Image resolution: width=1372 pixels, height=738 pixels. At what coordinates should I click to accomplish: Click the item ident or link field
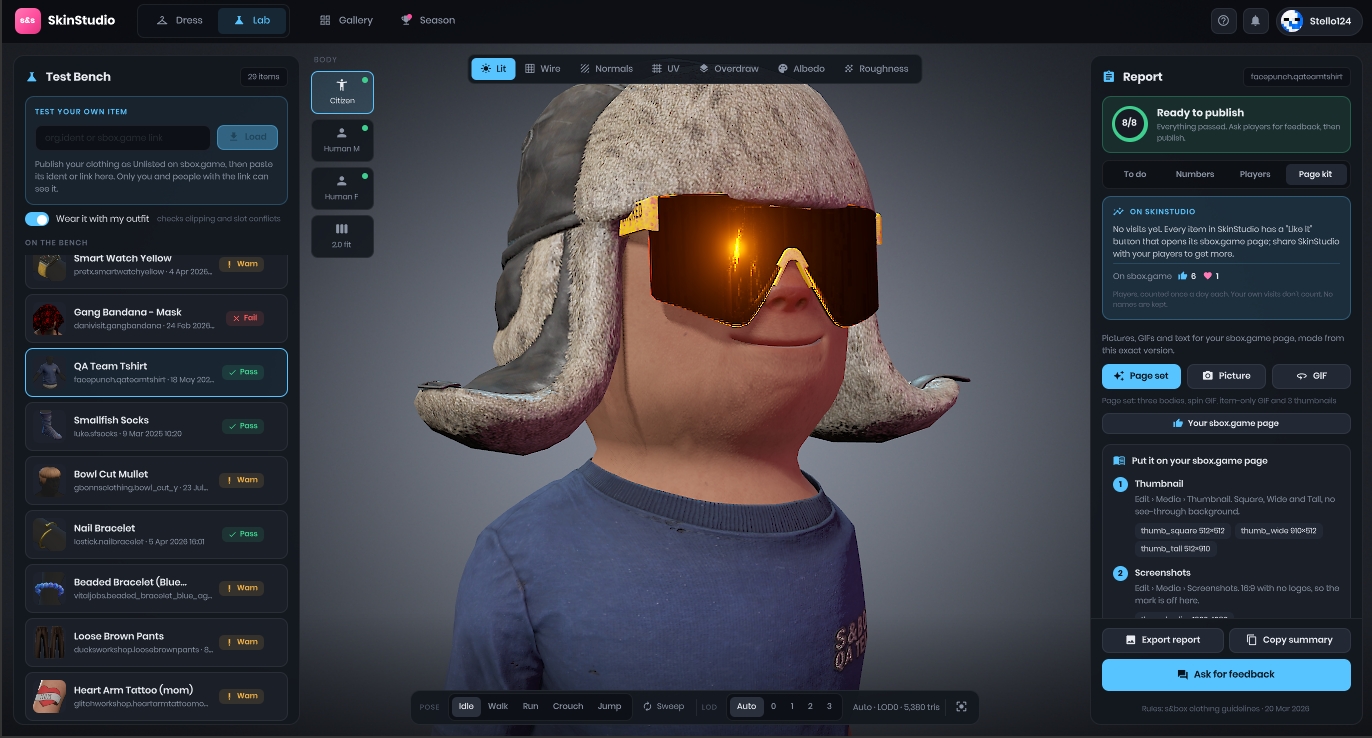click(x=123, y=138)
